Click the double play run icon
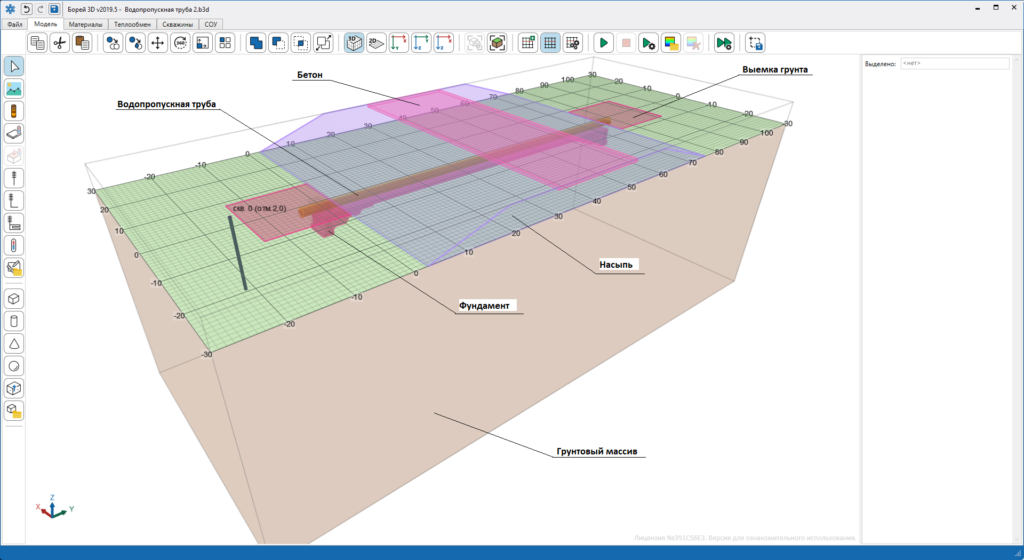Image resolution: width=1024 pixels, height=560 pixels. pyautogui.click(x=724, y=43)
